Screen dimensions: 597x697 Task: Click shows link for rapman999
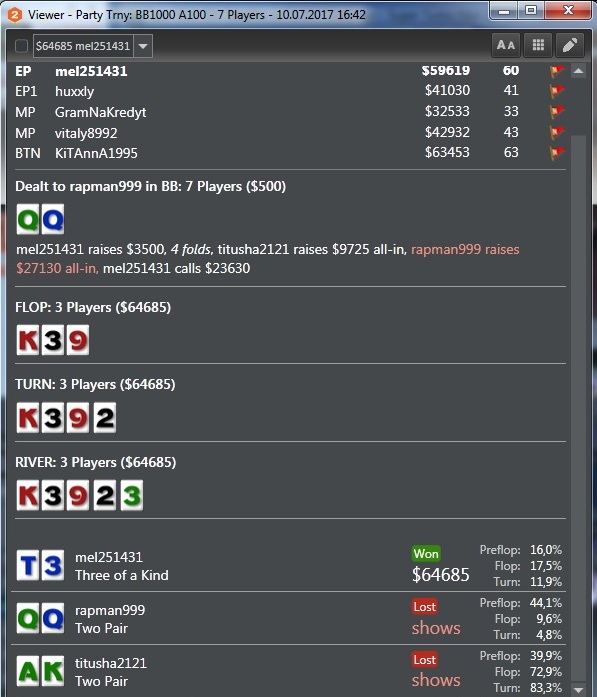436,628
